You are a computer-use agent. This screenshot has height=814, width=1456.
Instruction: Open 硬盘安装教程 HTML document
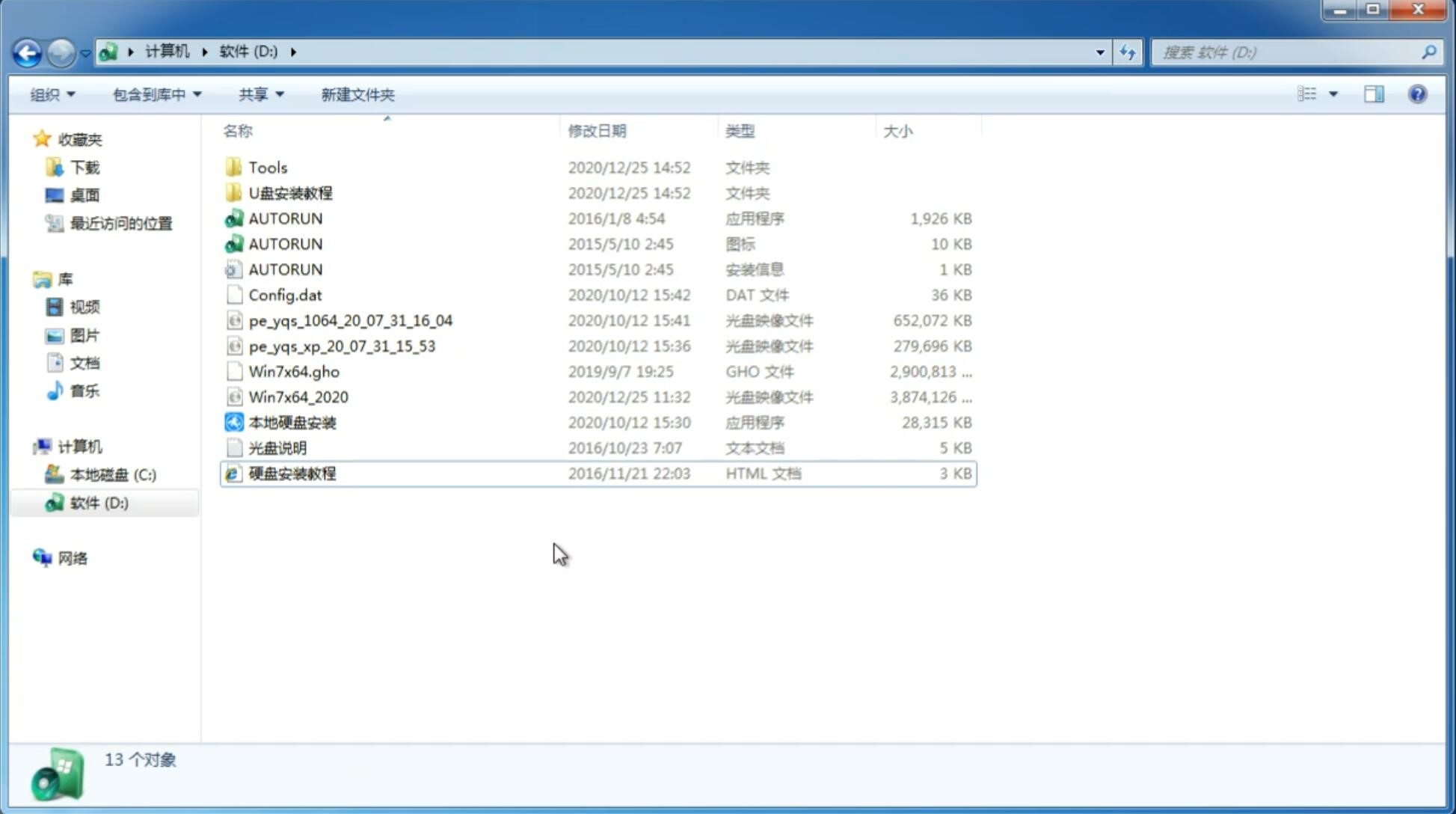coord(292,473)
